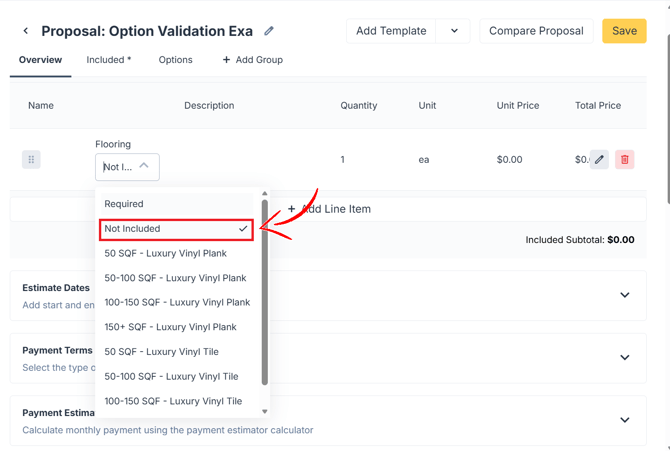This screenshot has height=451, width=670.
Task: Click the Flooring quantity value 1
Action: 342,159
